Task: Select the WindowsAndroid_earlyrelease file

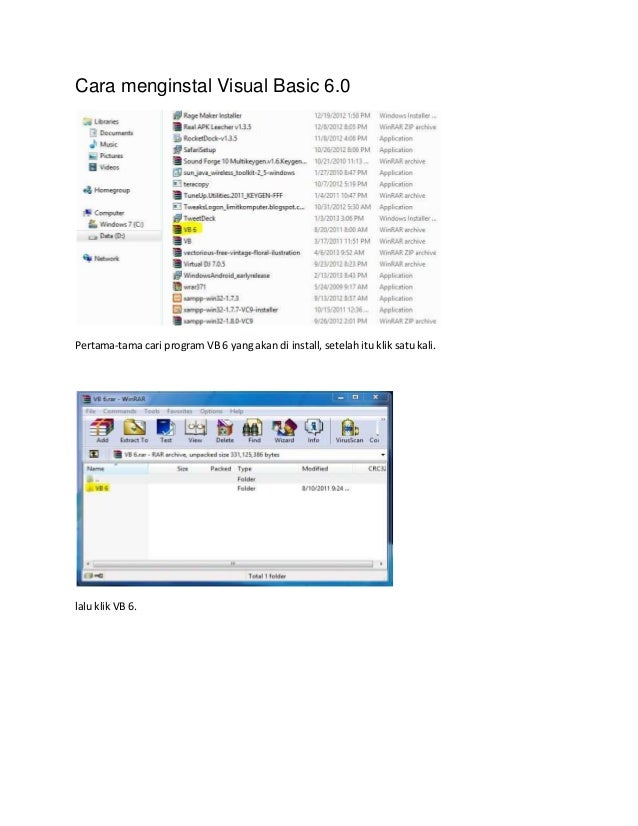Action: click(221, 276)
